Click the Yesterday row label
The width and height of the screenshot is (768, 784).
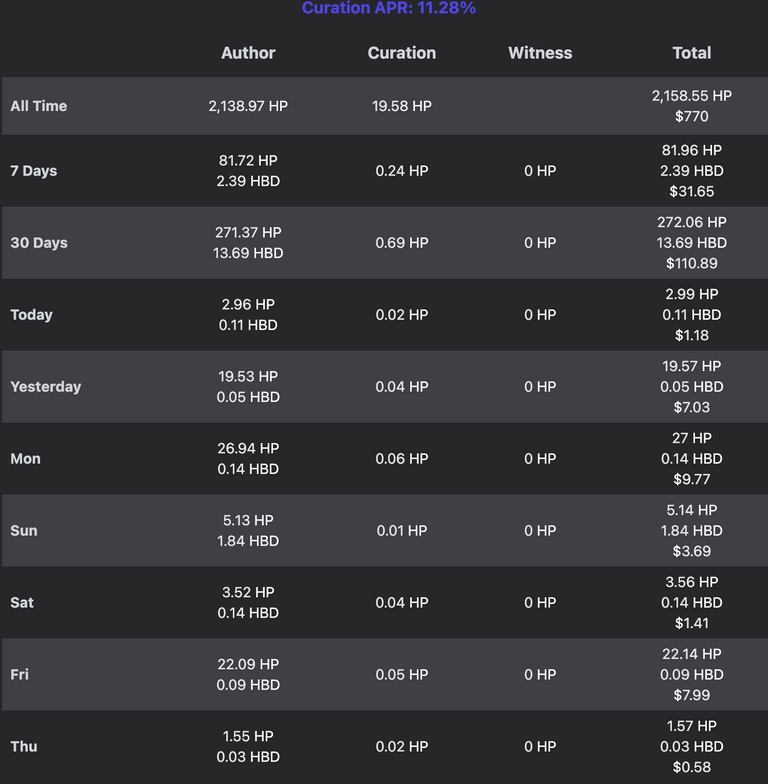coord(46,387)
